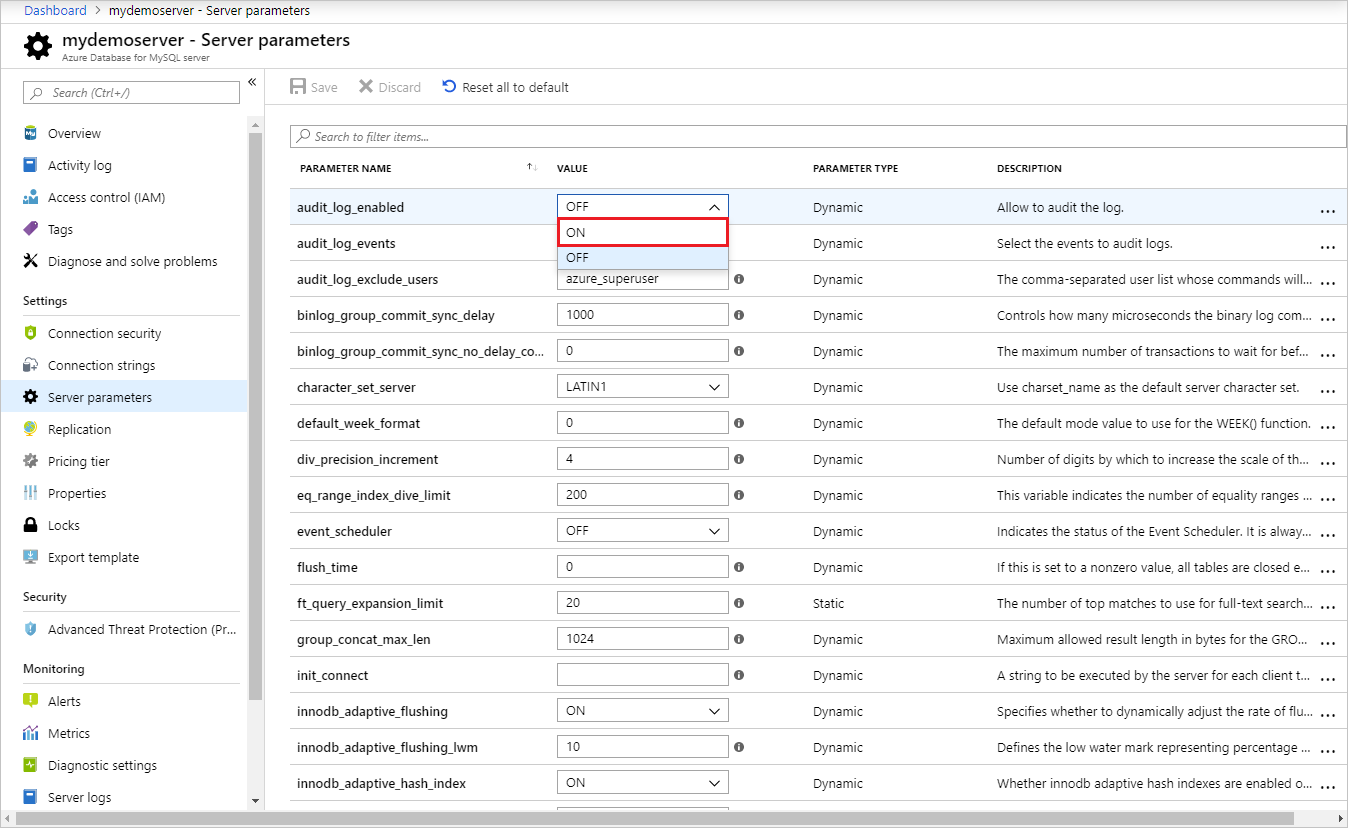Click the sidebar scrollbar down arrow
The width and height of the screenshot is (1349, 829).
coord(255,800)
